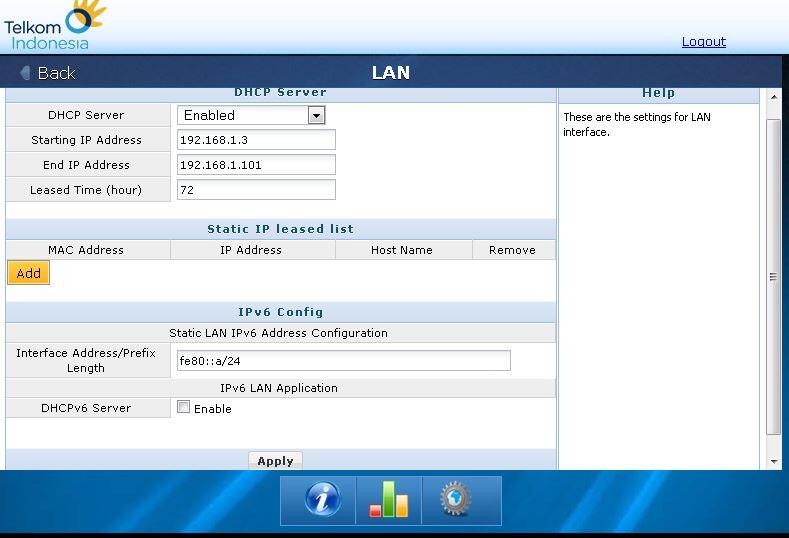Image resolution: width=789 pixels, height=538 pixels.
Task: Click the Host Name column header
Action: [x=402, y=250]
